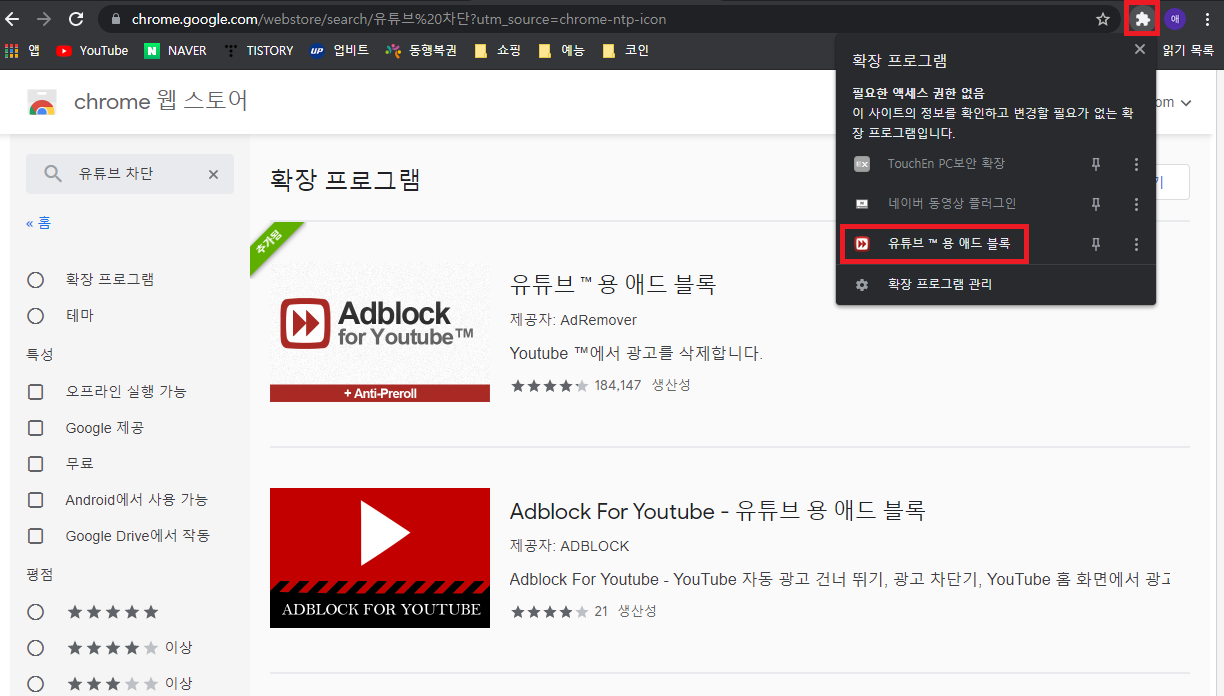Open the 읽기 목록 reading list

point(1187,50)
